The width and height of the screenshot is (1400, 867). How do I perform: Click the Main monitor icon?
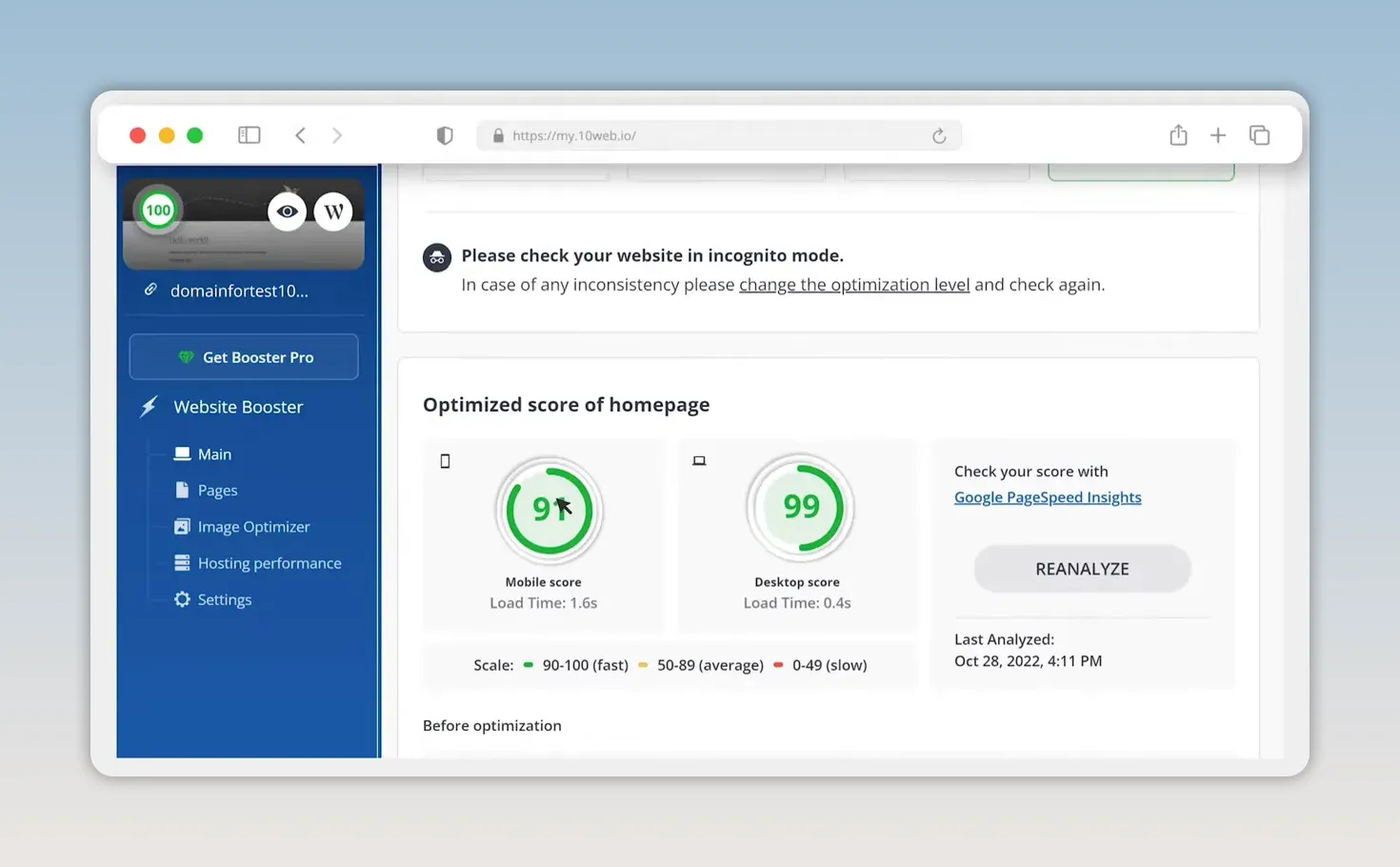point(182,454)
